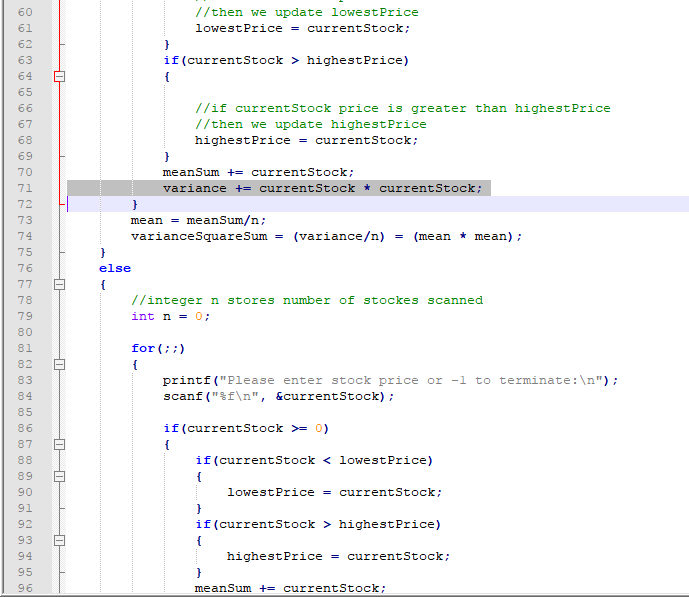Click comment about currentStock greater than highestPrice

point(403,109)
